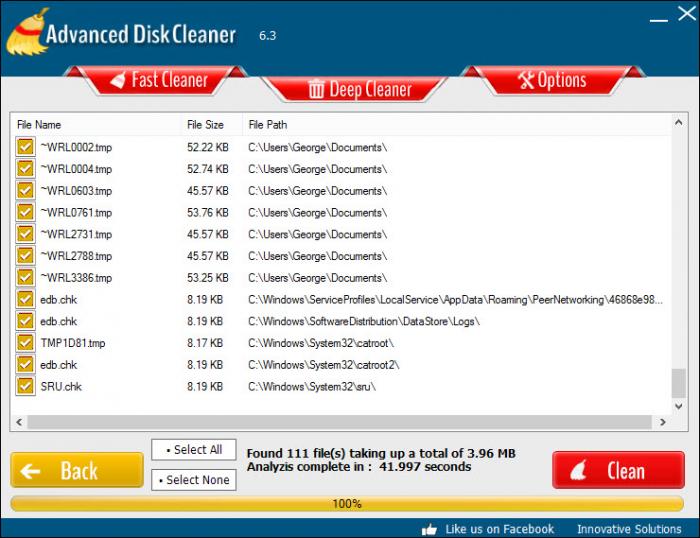The image size is (700, 538).
Task: Open Like us on Facebook link
Action: point(500,529)
